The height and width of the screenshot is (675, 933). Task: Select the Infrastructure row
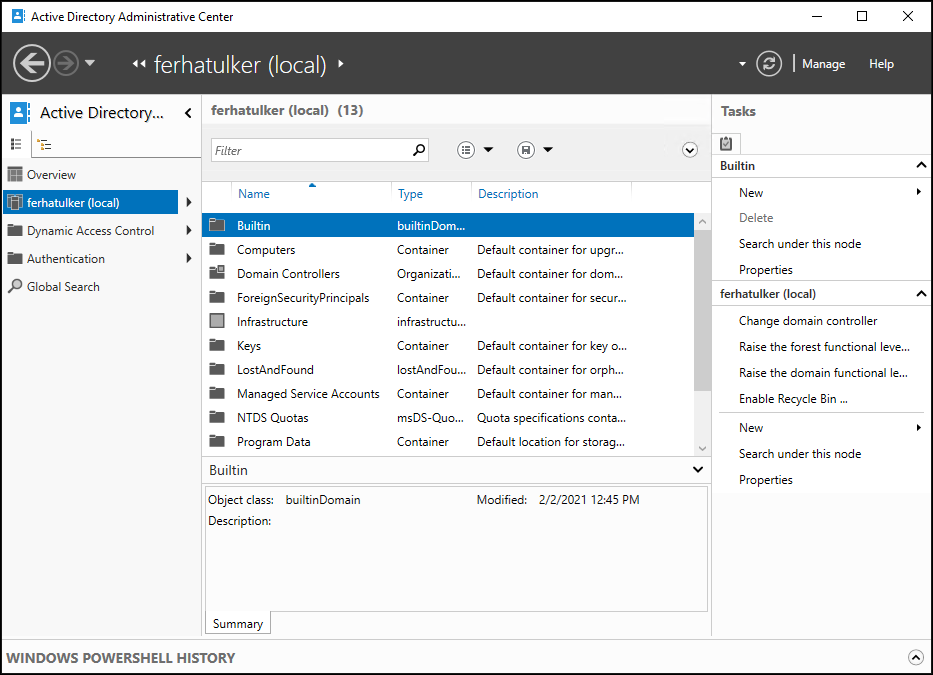pos(448,321)
